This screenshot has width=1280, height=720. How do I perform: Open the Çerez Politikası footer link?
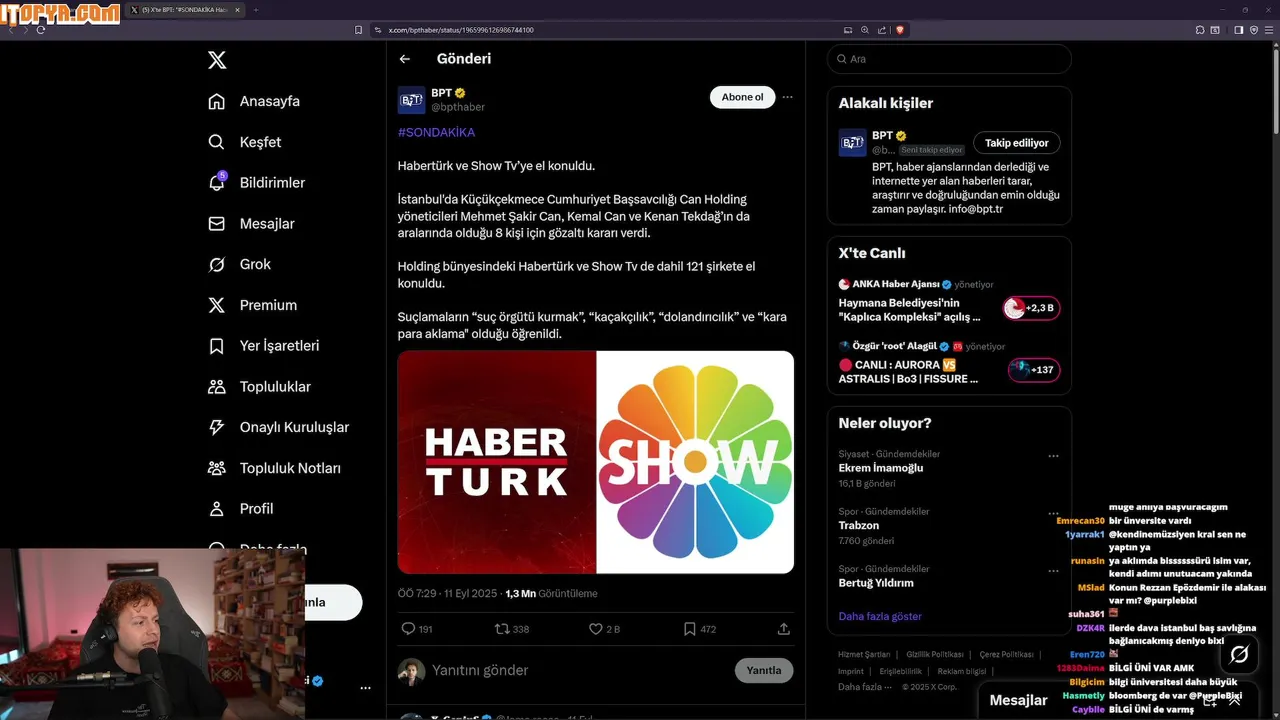[x=1006, y=654]
